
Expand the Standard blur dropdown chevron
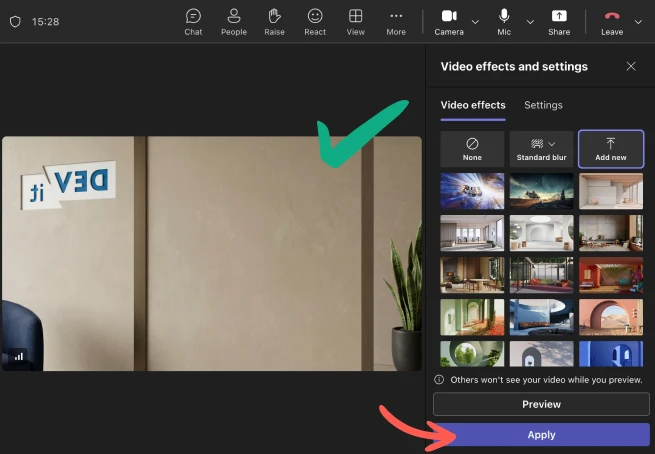[x=552, y=144]
